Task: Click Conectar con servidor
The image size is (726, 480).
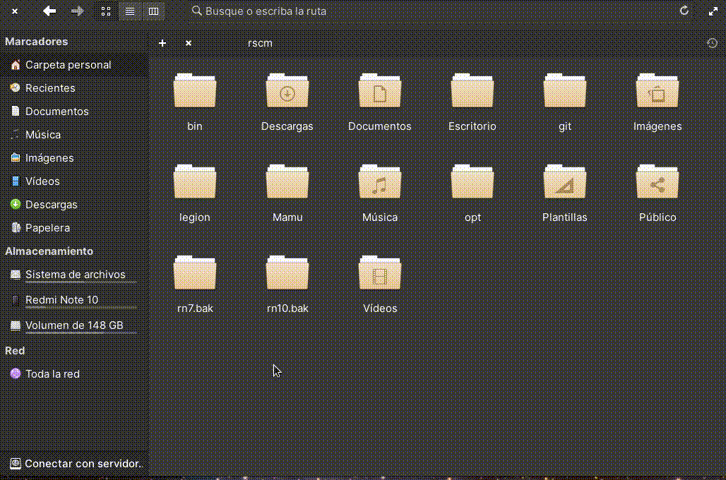Action: 74,463
